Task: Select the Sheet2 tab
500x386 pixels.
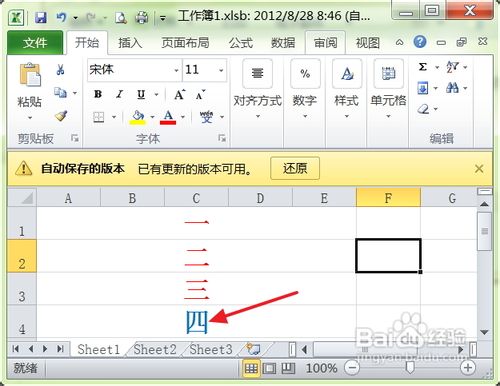Action: (x=155, y=349)
